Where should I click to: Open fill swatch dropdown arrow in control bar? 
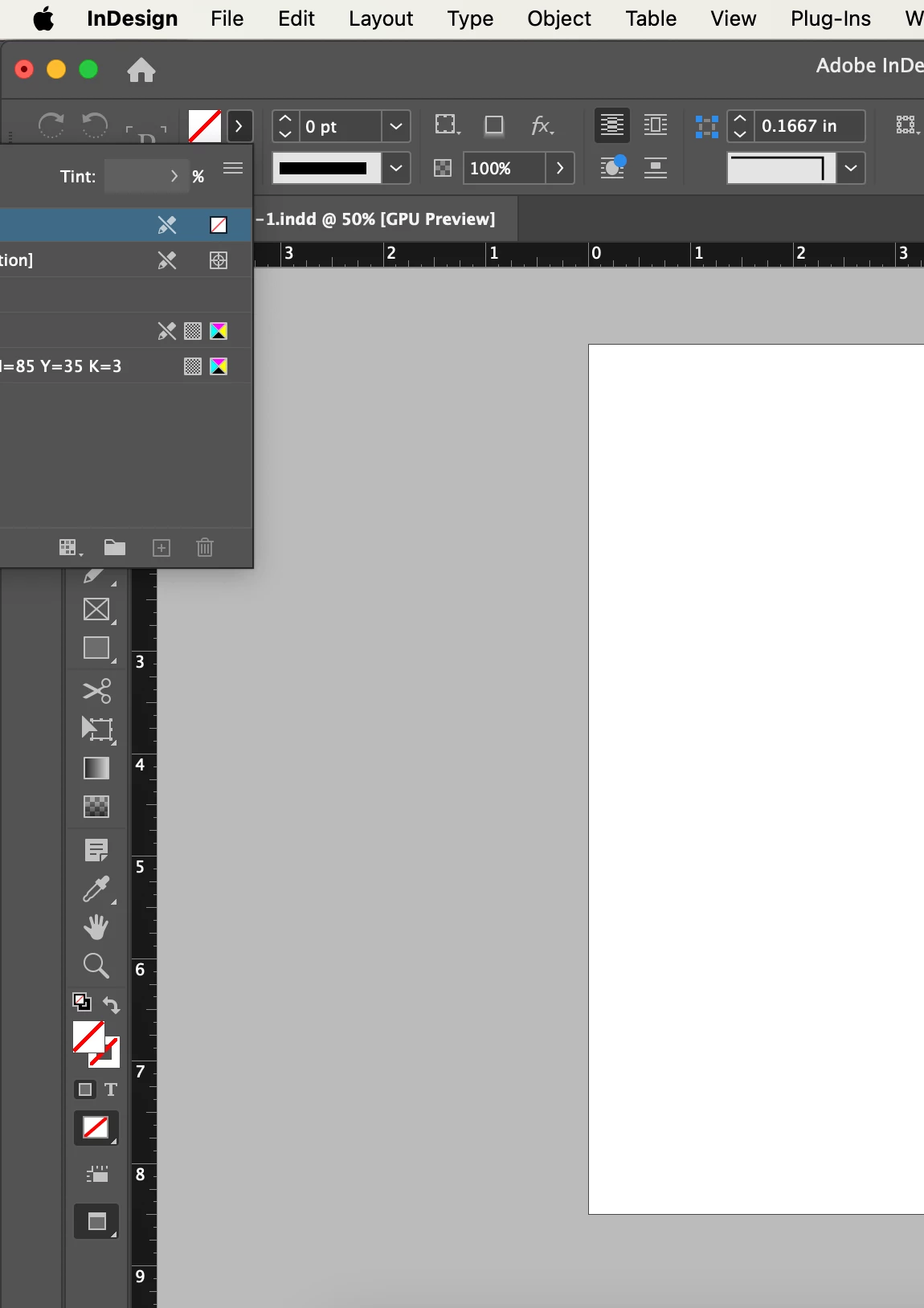[x=239, y=126]
